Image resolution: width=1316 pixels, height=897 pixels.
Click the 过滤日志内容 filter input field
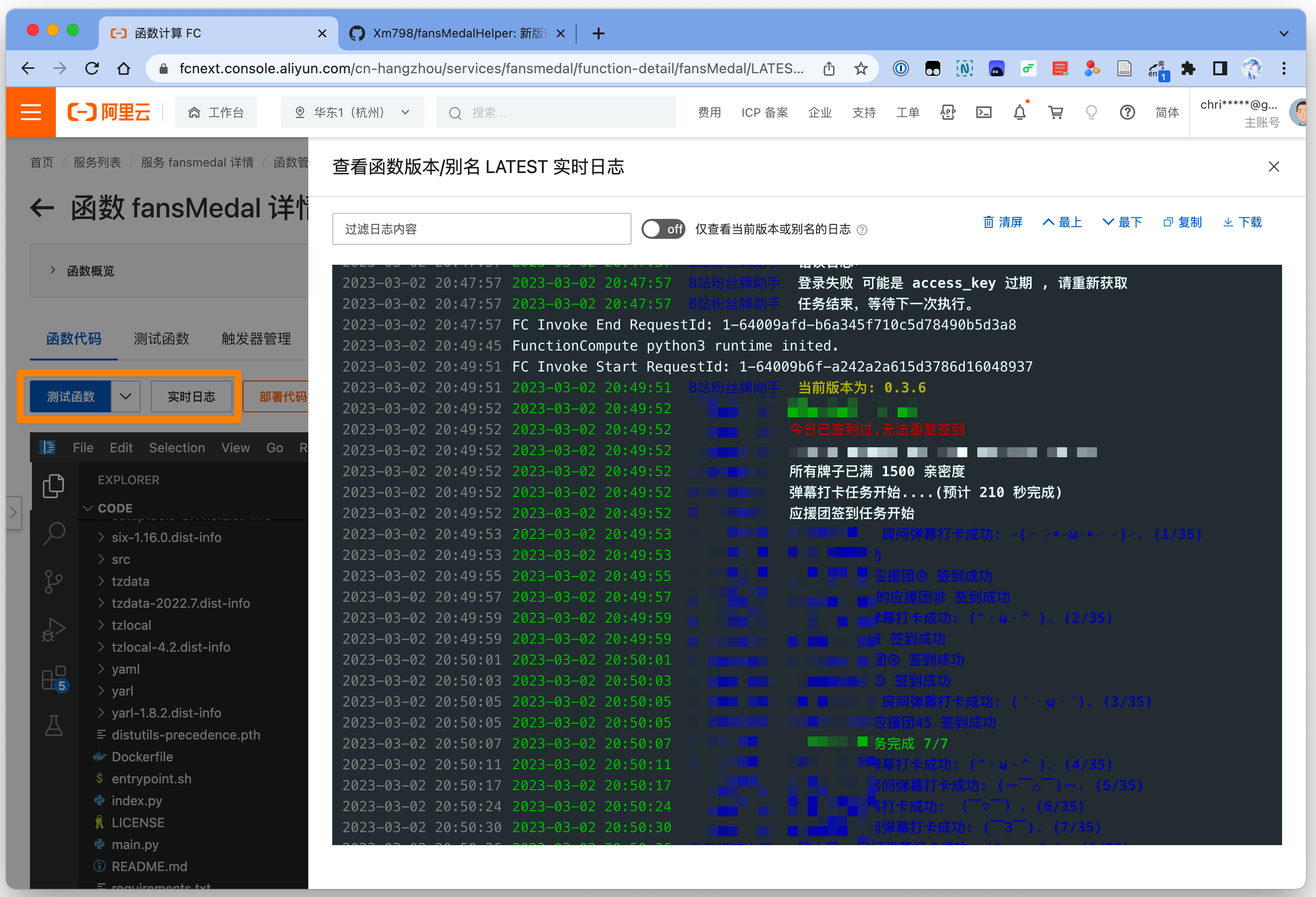[x=481, y=229]
